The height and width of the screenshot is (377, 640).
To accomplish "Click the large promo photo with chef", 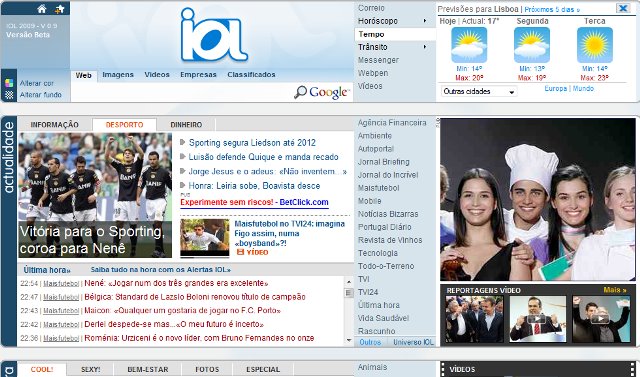I will [x=538, y=200].
